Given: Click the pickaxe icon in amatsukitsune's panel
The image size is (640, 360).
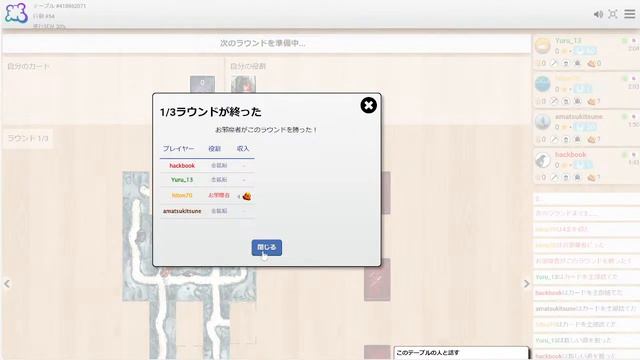Looking at the screenshot, I should click(554, 139).
